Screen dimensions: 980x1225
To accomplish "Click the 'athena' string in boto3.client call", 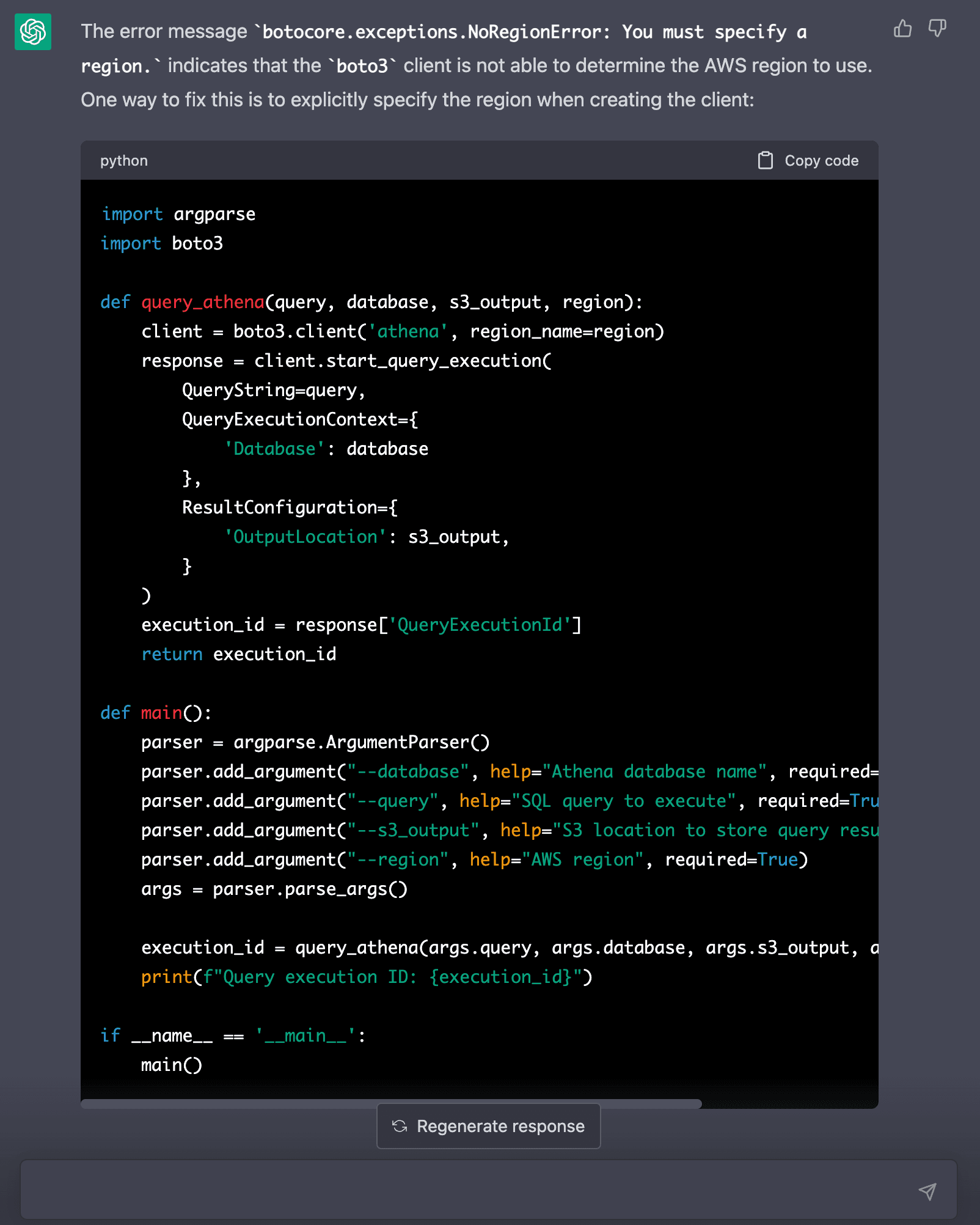I will 408,331.
